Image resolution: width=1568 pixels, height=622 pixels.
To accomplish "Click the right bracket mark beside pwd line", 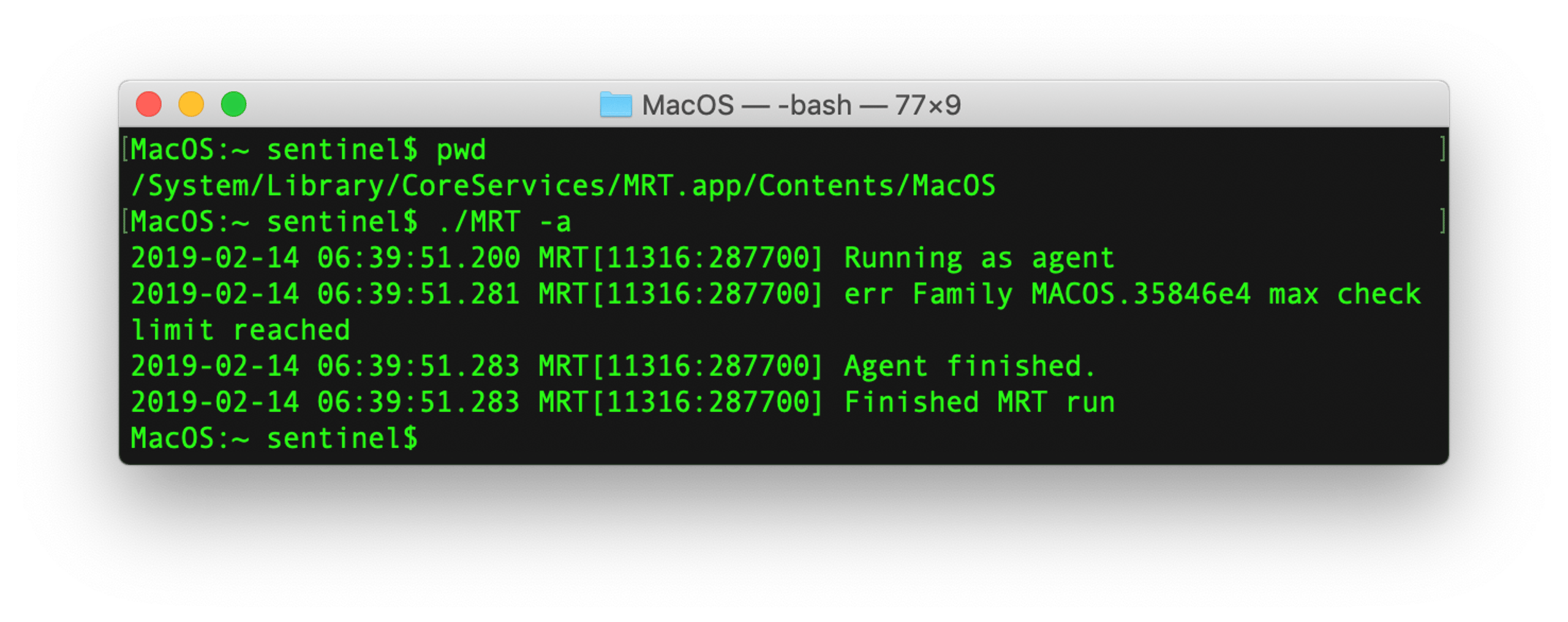I will coord(1442,149).
